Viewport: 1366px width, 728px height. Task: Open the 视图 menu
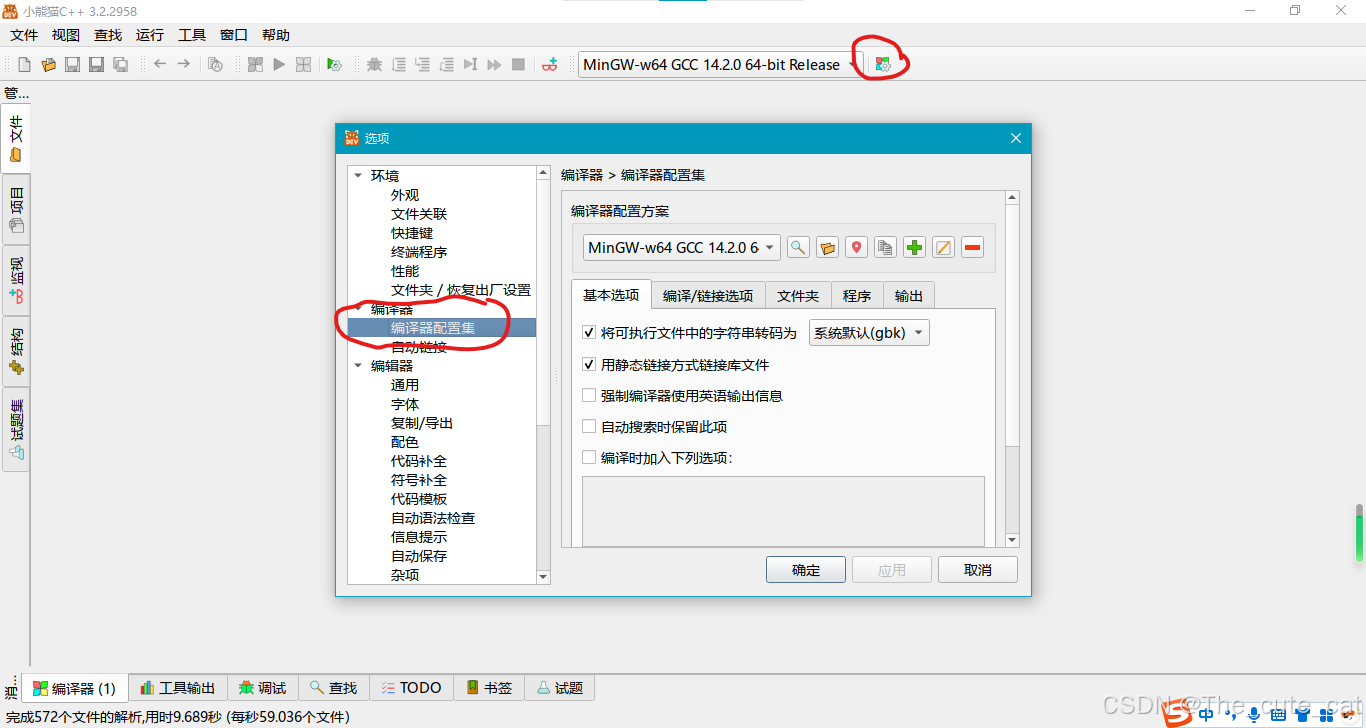66,35
